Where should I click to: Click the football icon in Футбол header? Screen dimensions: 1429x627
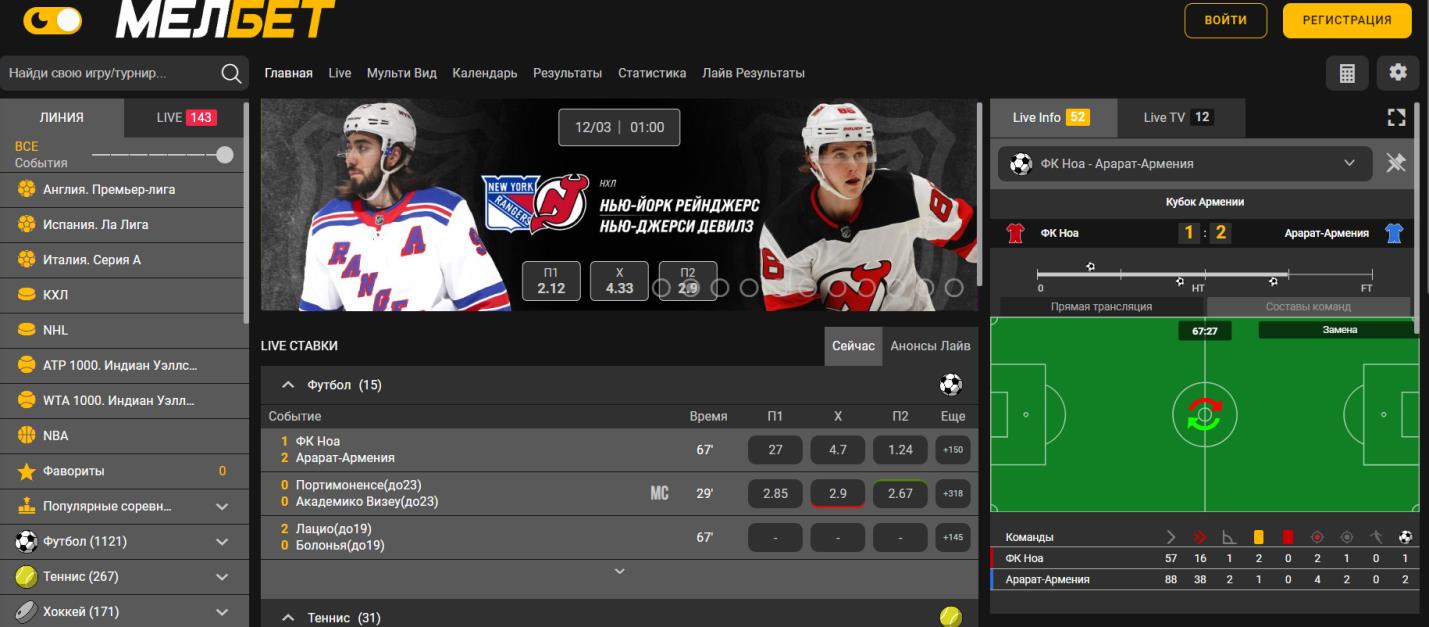[x=950, y=385]
